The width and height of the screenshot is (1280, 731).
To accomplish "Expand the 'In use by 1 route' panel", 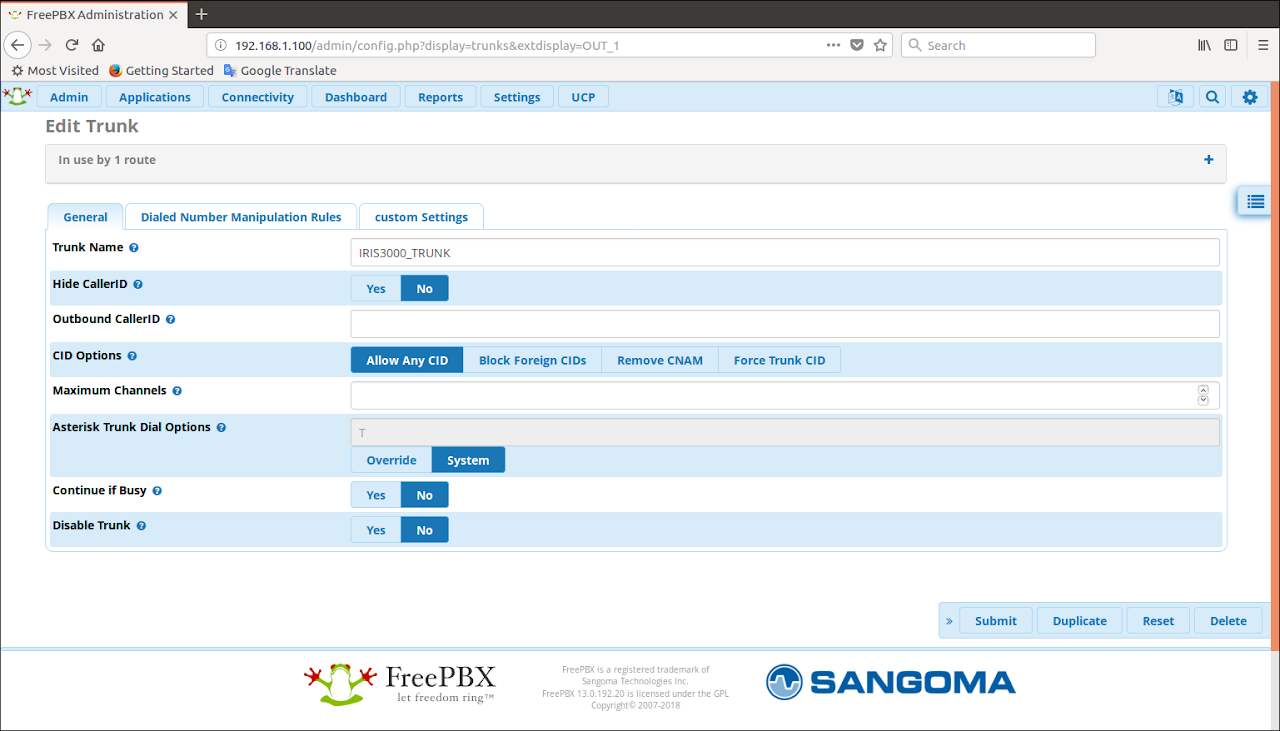I will (x=1208, y=160).
